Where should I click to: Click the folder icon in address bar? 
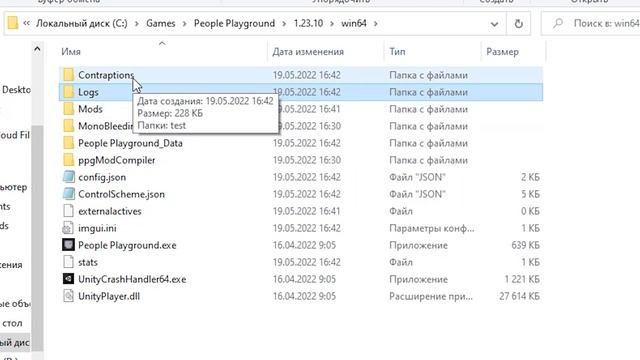point(13,23)
